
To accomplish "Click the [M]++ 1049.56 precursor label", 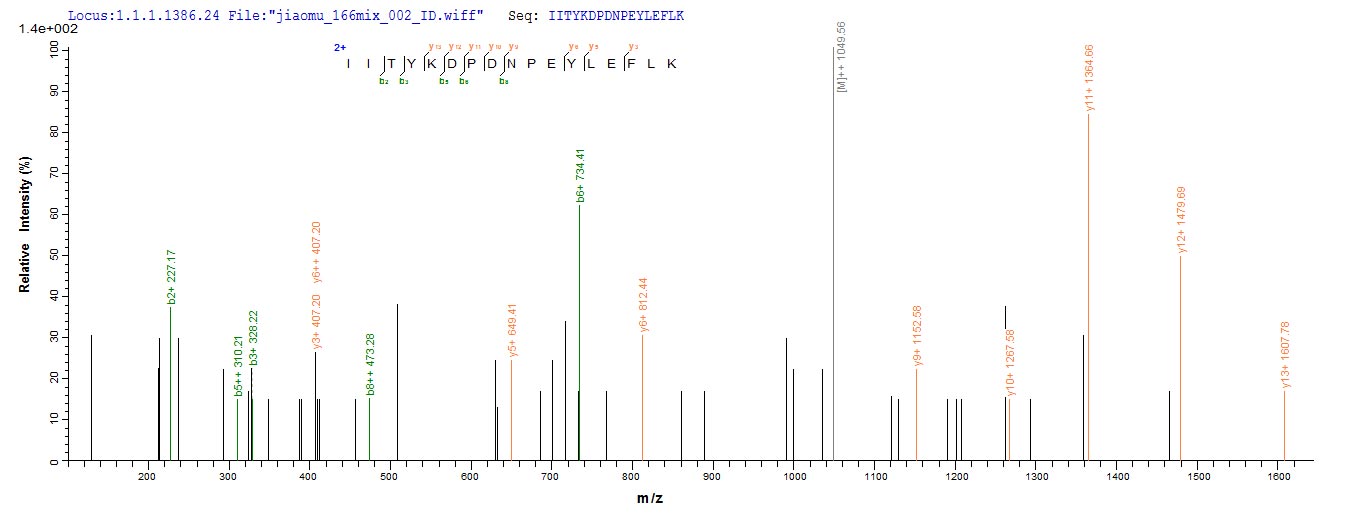I will pos(843,56).
